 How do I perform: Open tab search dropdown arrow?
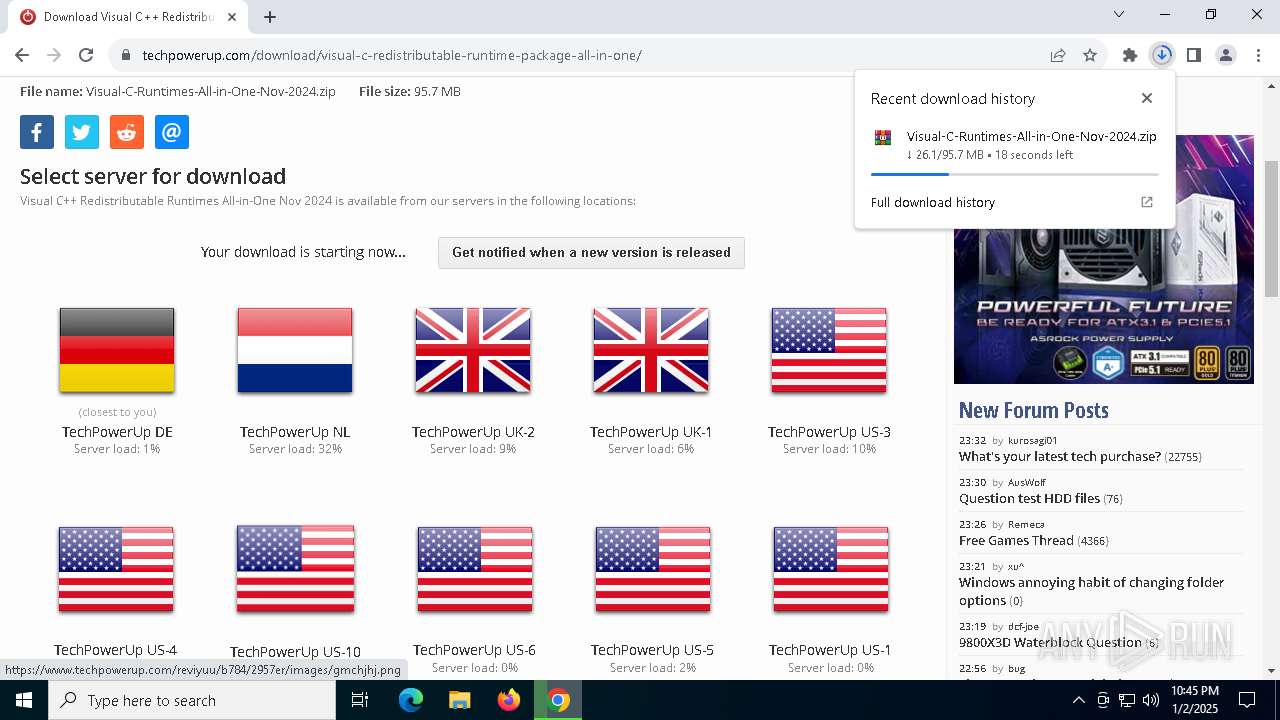[x=1119, y=14]
